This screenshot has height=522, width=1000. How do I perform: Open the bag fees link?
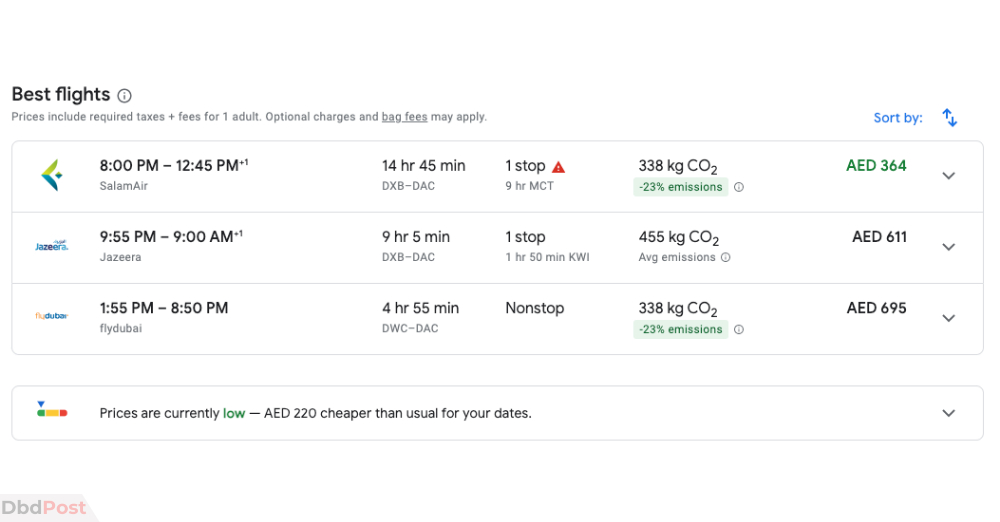pos(404,117)
